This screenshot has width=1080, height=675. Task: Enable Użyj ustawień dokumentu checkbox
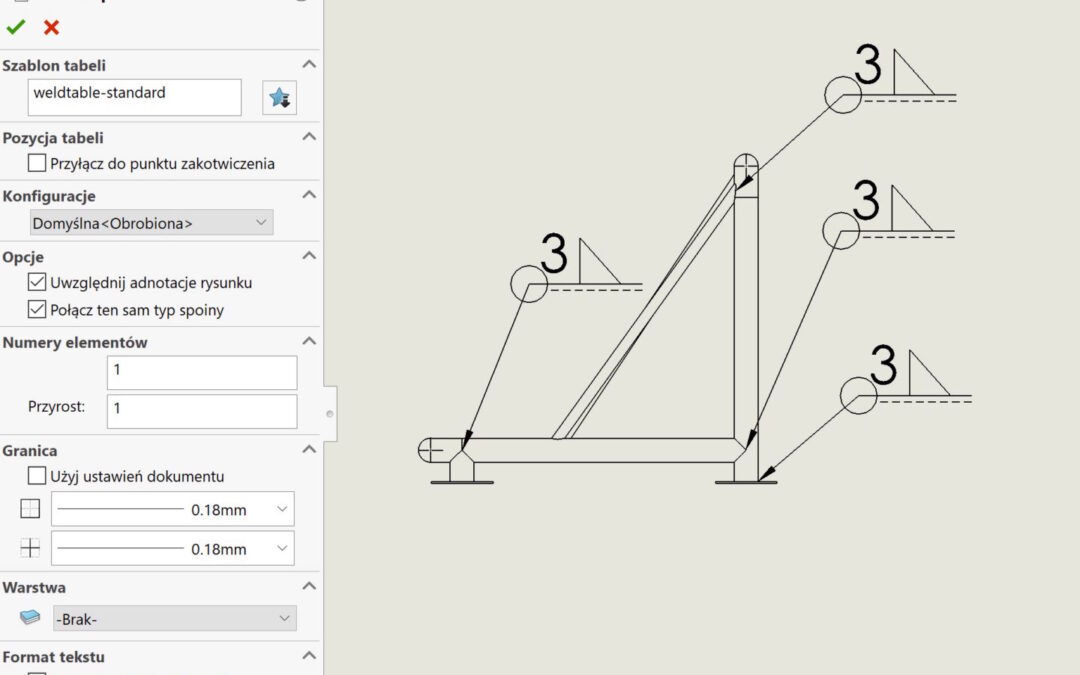(x=37, y=476)
